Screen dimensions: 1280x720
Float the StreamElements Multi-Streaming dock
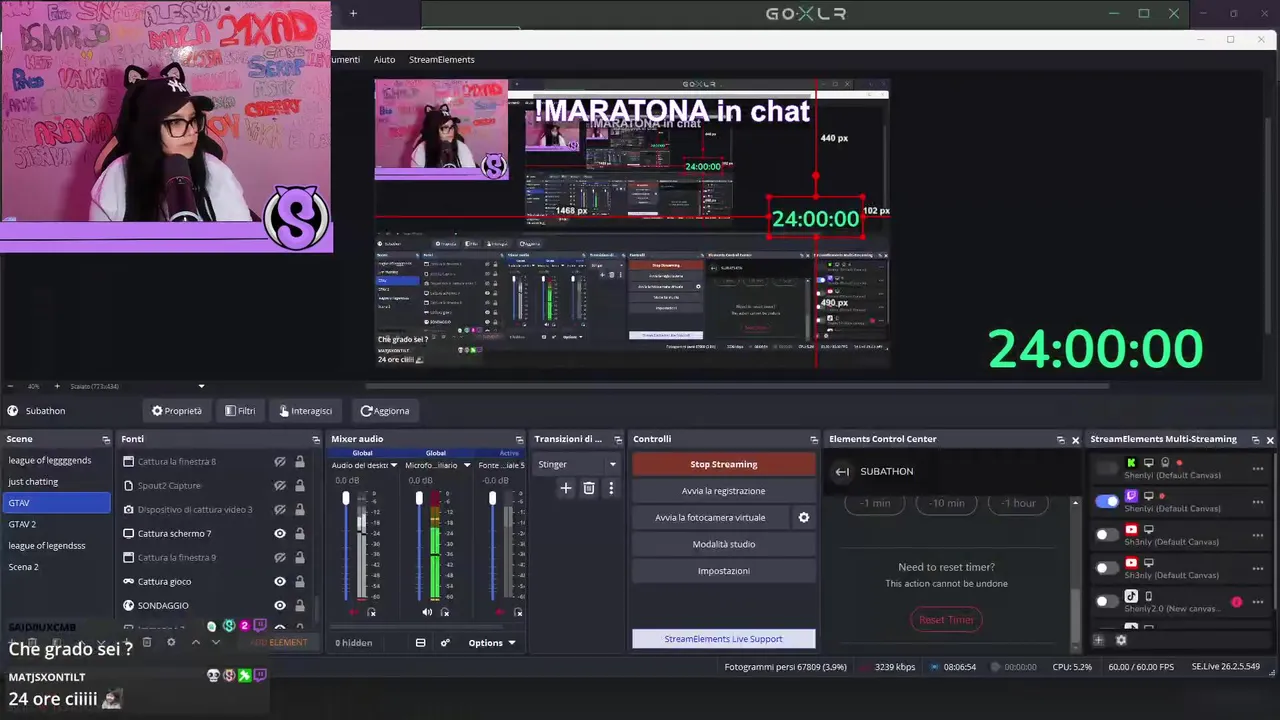1255,439
